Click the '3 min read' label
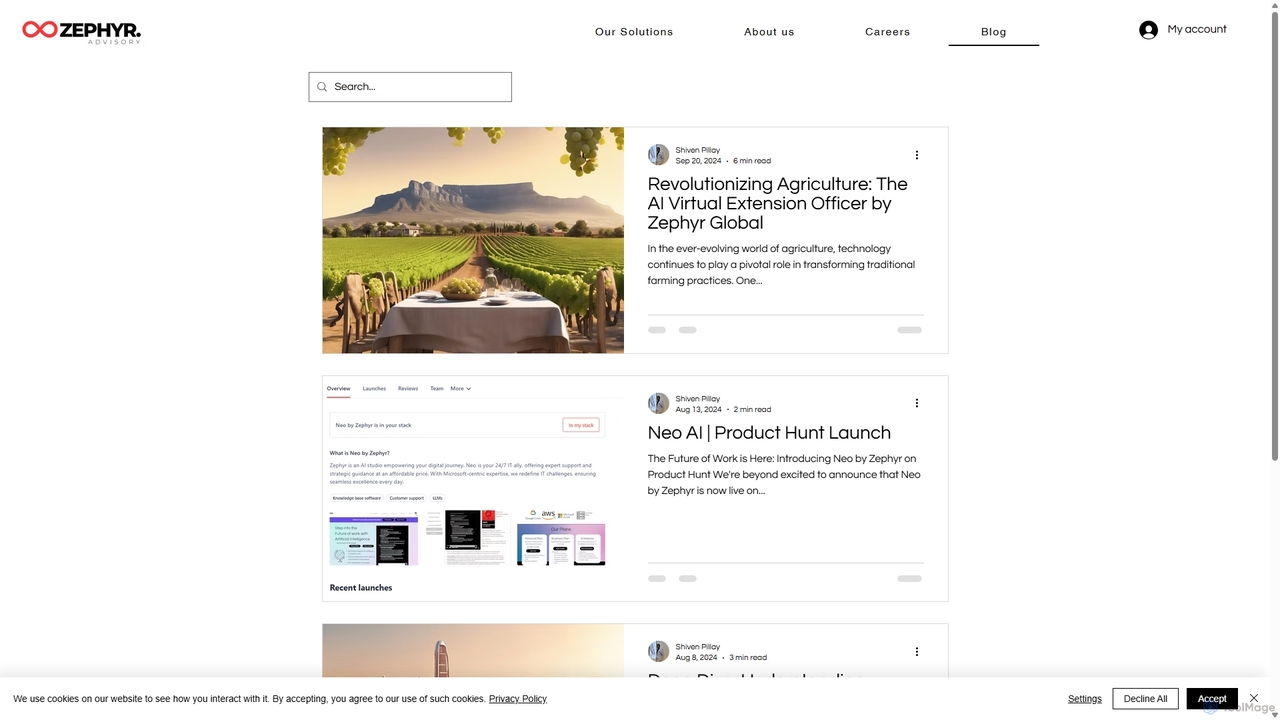Image resolution: width=1280 pixels, height=720 pixels. pos(748,658)
